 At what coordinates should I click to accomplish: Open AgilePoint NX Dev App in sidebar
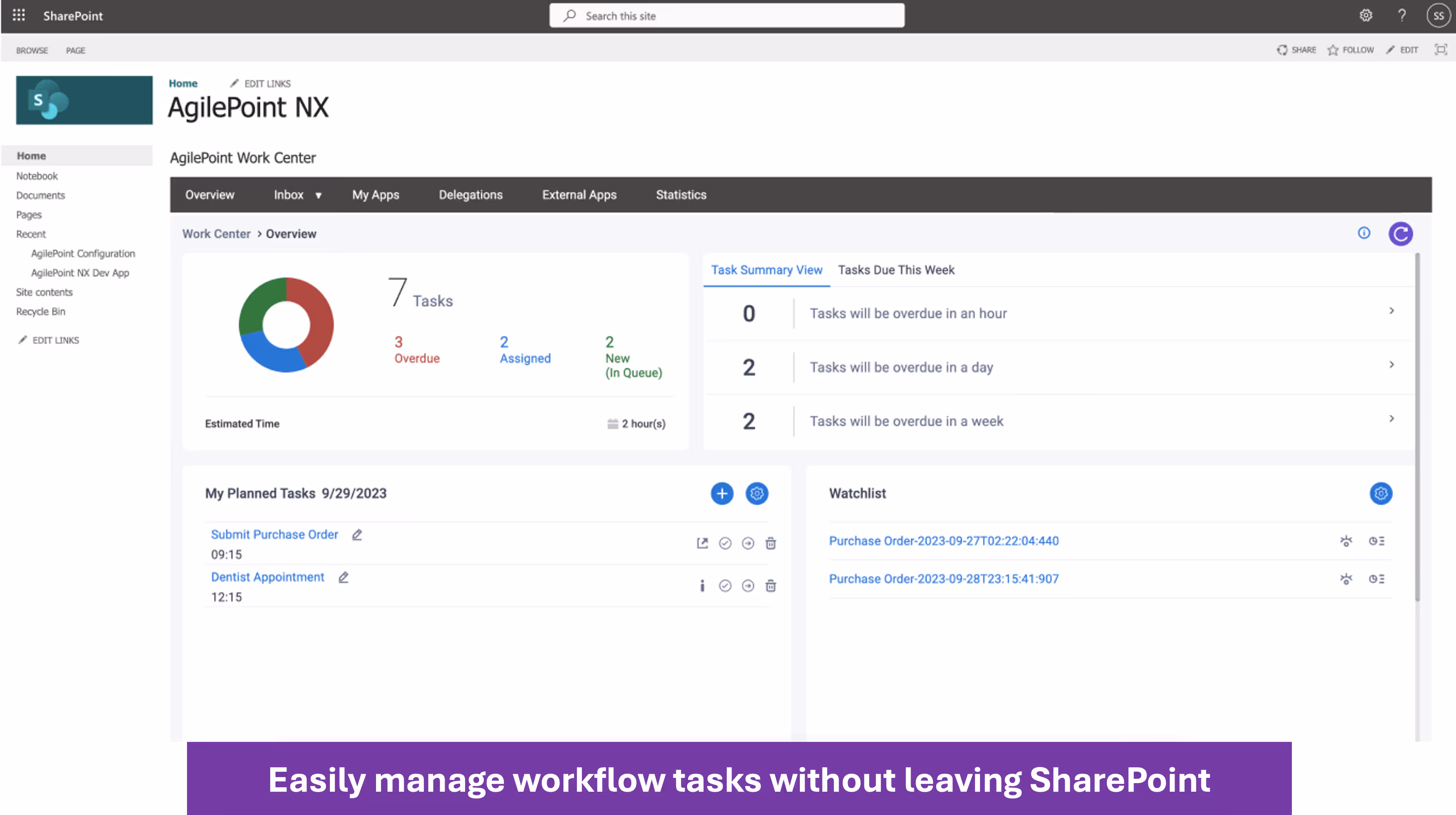pyautogui.click(x=80, y=273)
